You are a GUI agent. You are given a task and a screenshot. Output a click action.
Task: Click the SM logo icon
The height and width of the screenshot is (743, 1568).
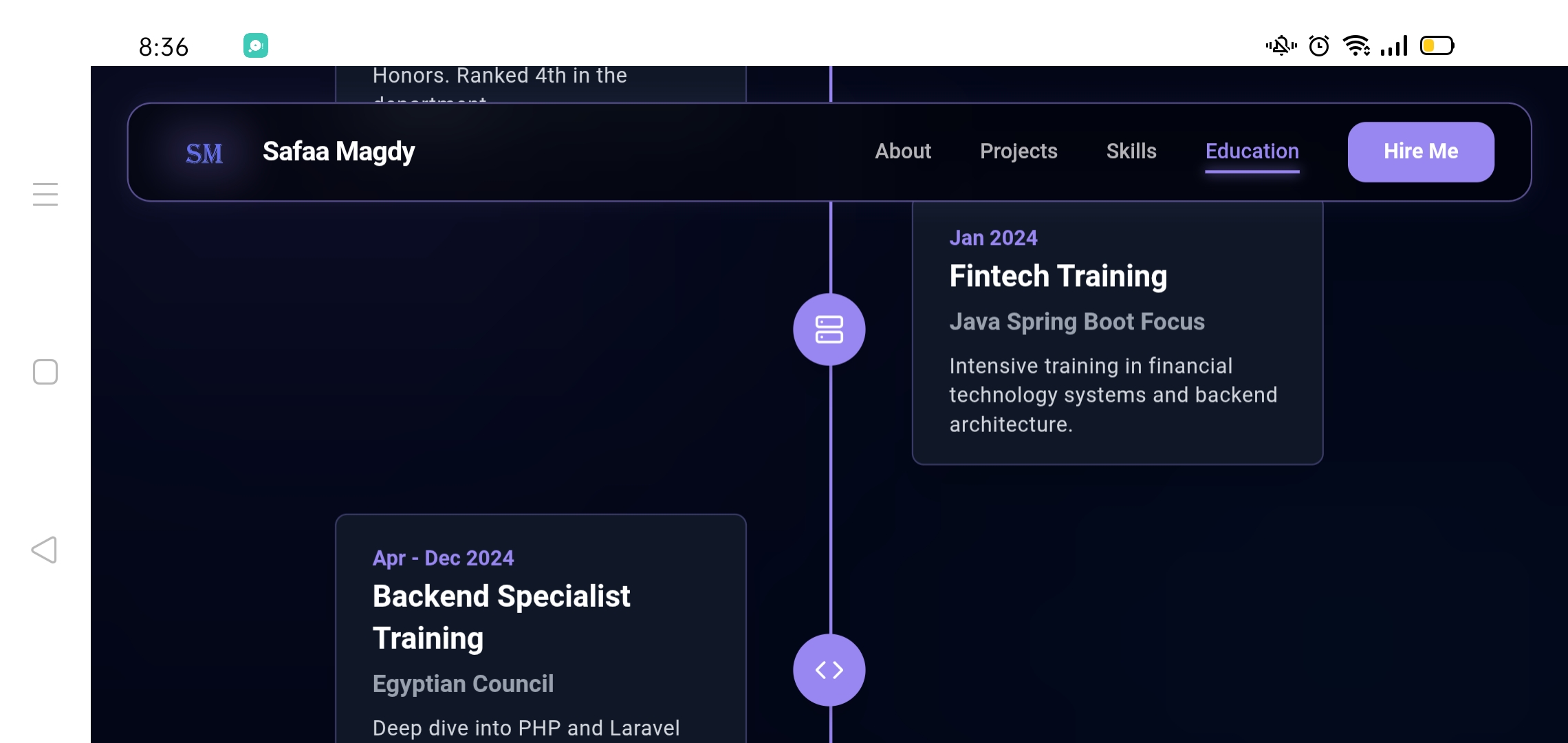click(x=204, y=153)
